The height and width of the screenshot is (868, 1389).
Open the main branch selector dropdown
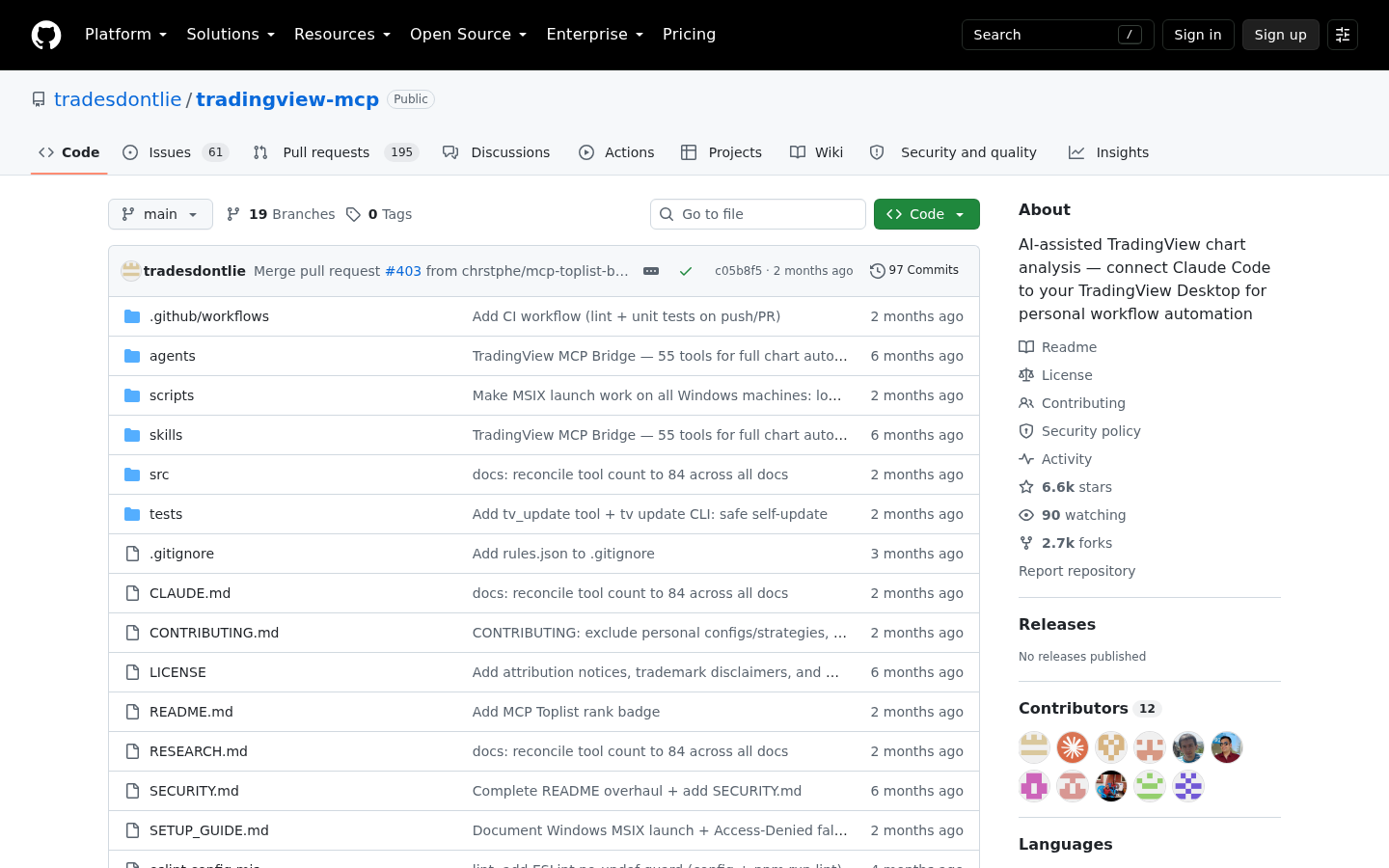pyautogui.click(x=160, y=214)
